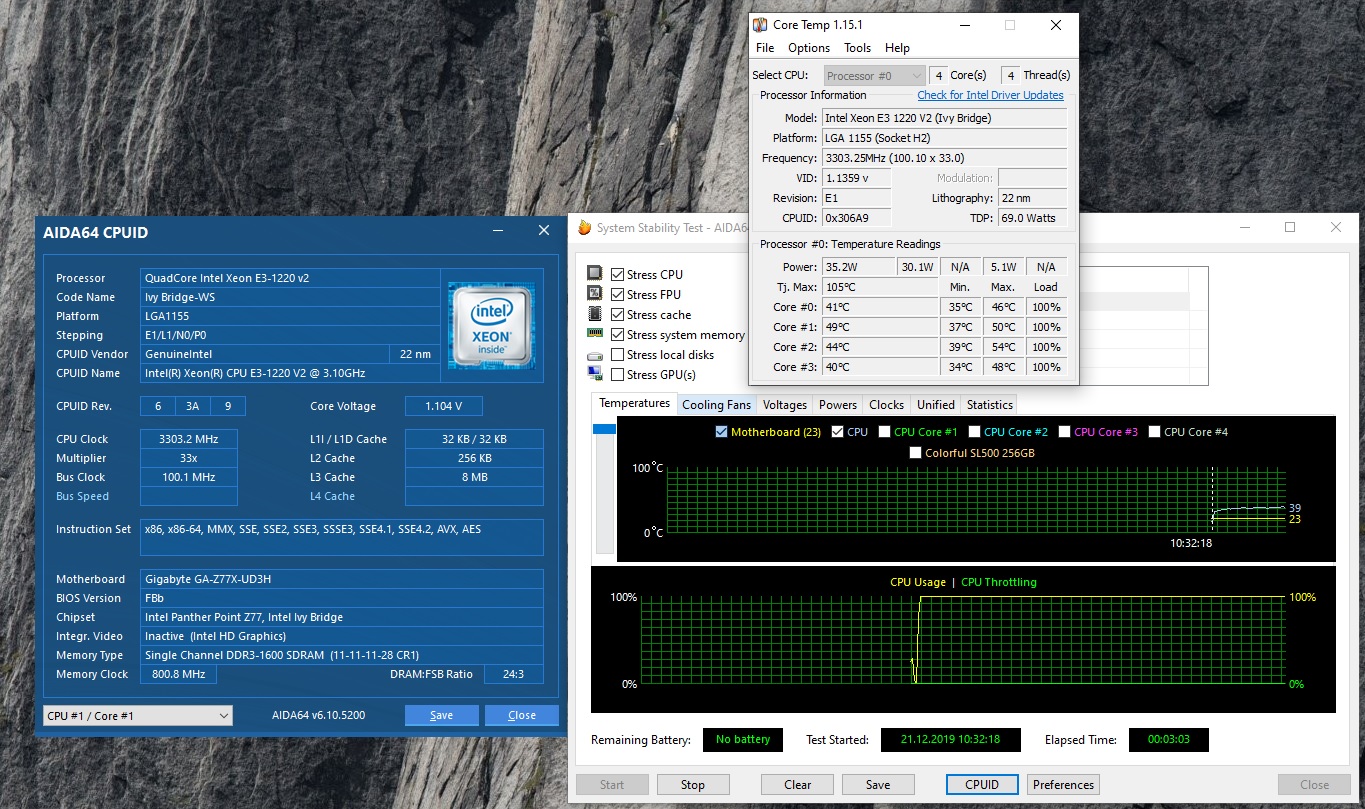
Task: Select the Clocks tab
Action: [x=886, y=405]
